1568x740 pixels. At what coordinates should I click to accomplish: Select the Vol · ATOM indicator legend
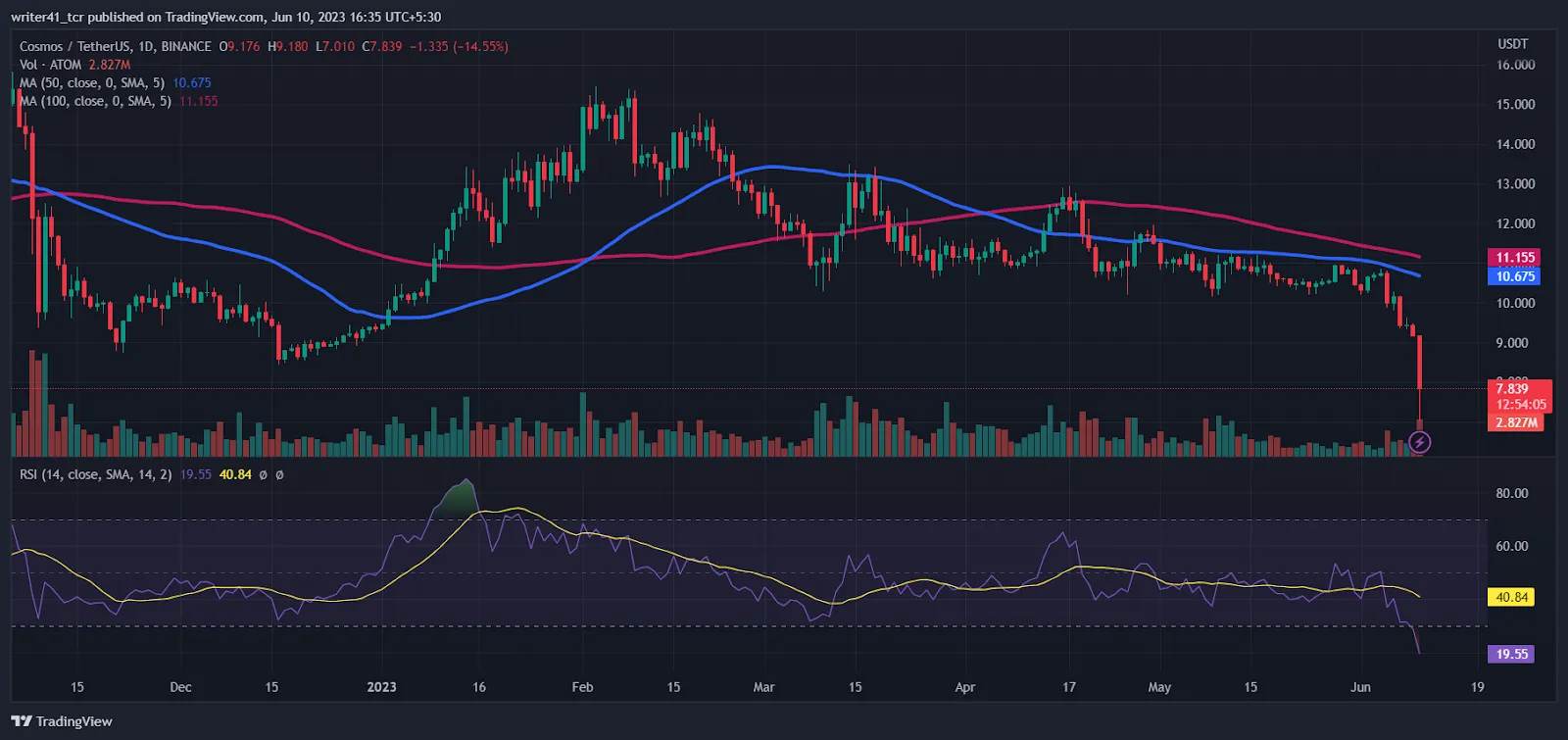click(51, 65)
